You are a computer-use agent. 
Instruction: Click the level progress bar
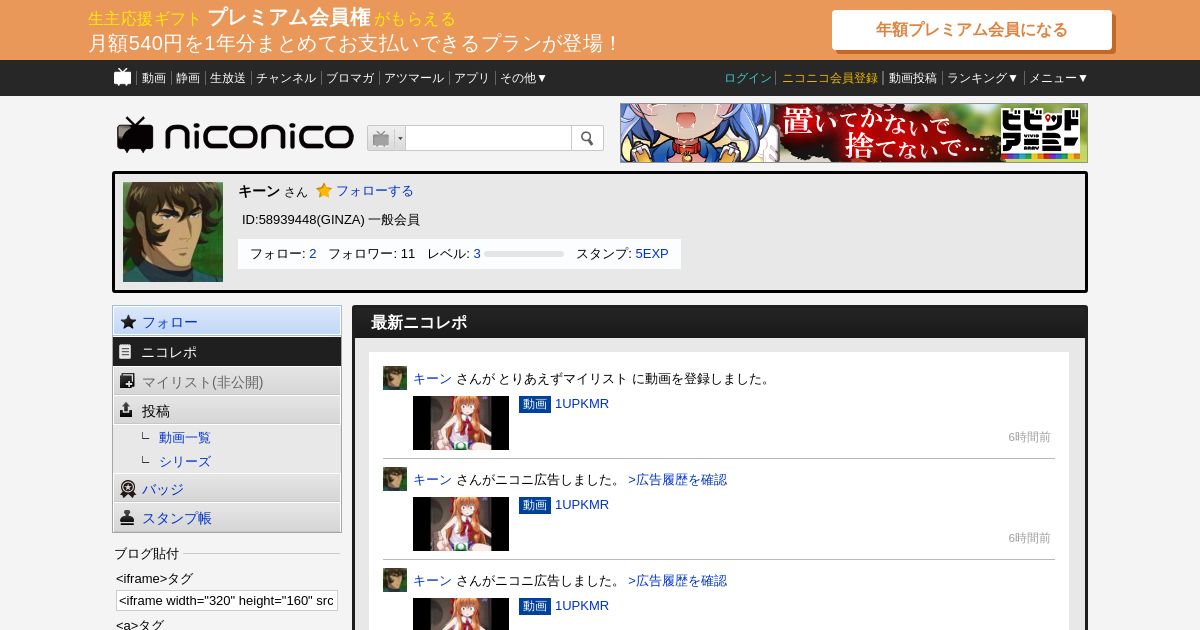(x=524, y=254)
